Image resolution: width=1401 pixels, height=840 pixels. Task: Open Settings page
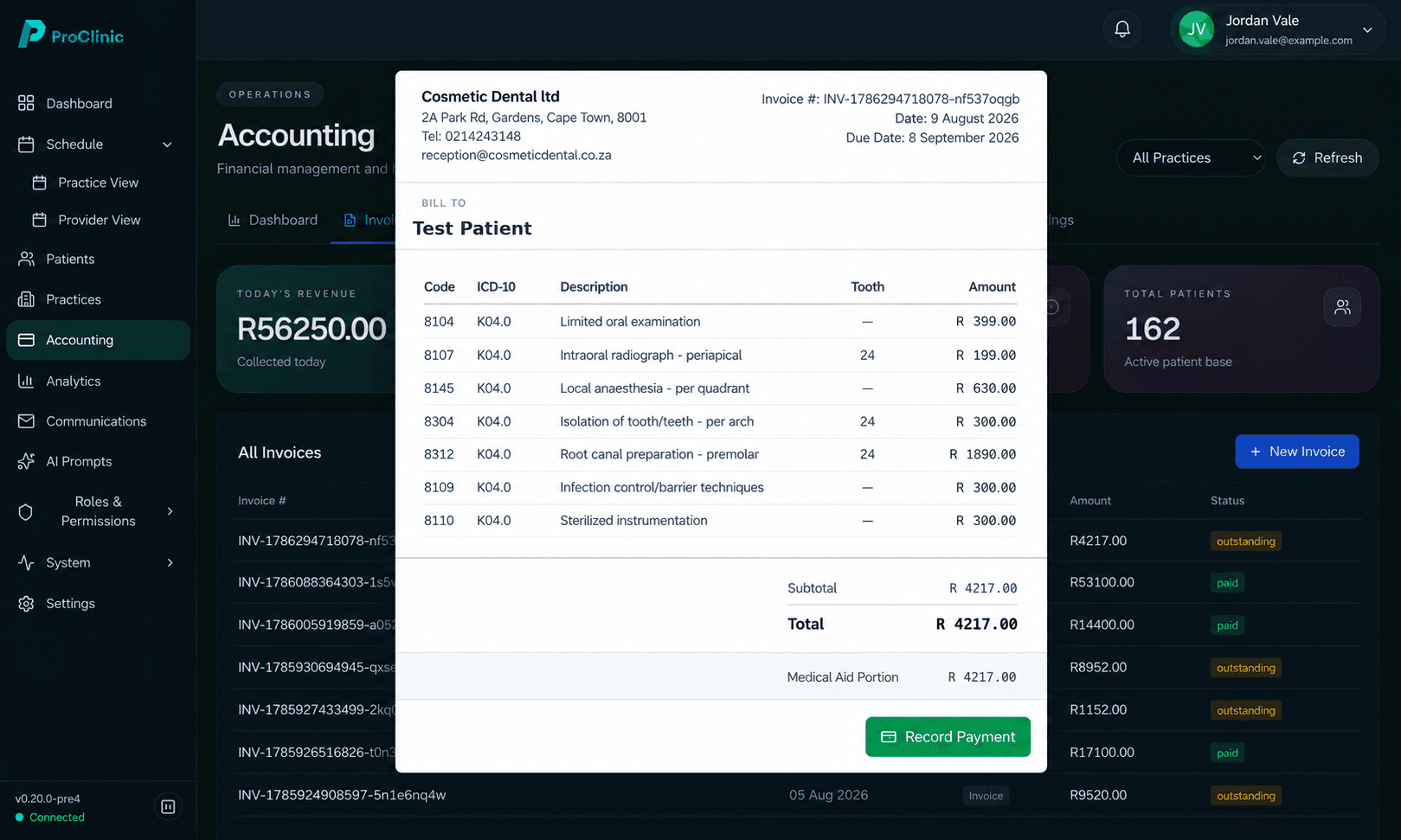pyautogui.click(x=98, y=603)
